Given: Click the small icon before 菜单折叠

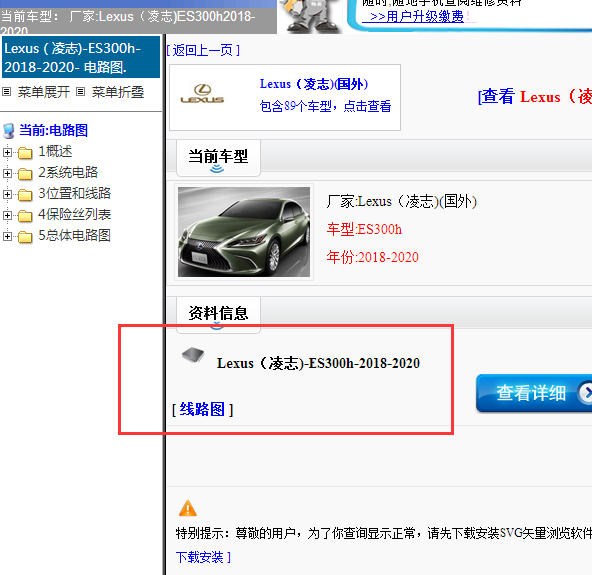Looking at the screenshot, I should click(80, 91).
